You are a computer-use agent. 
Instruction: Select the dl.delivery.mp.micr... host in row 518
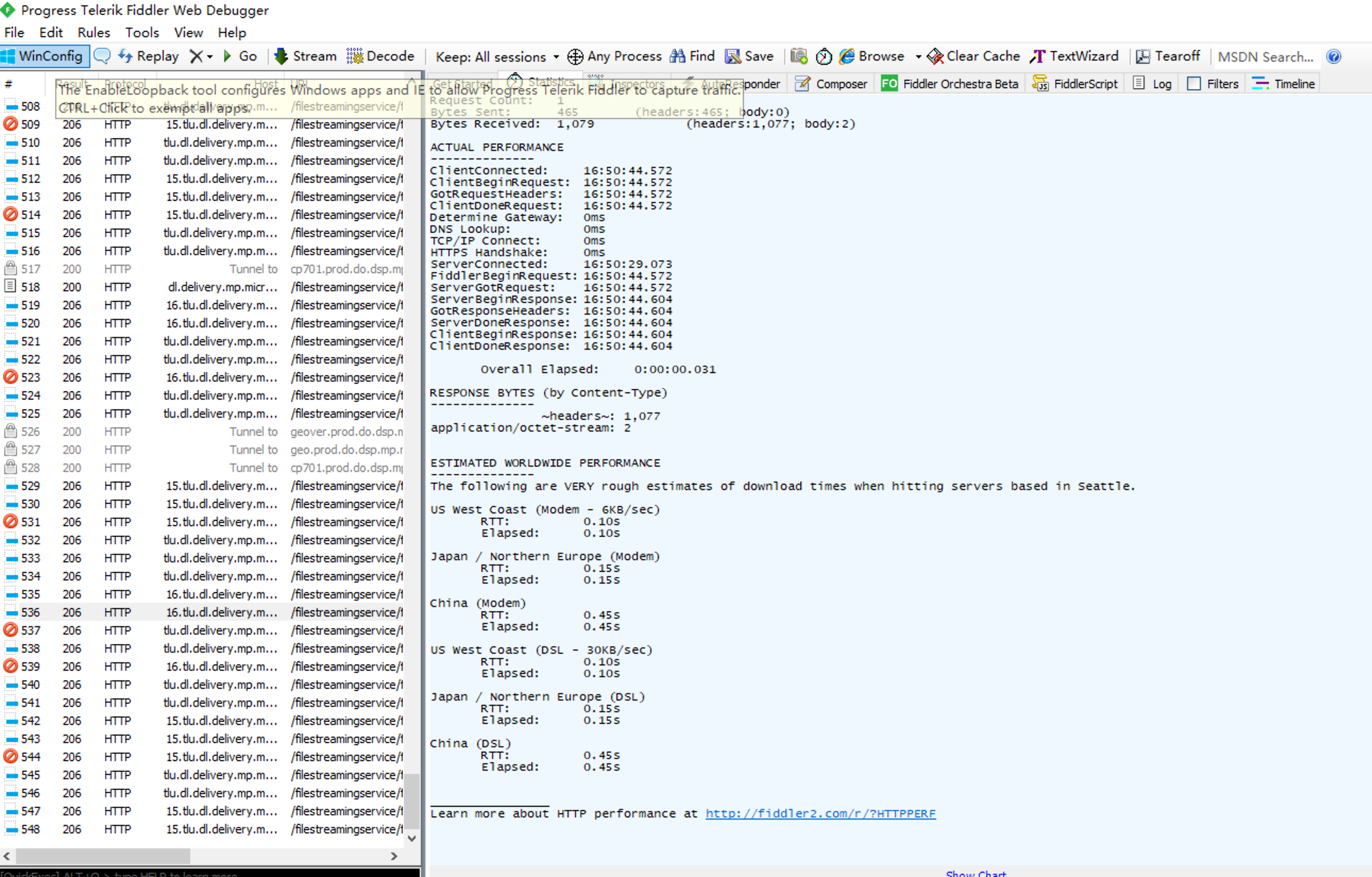pyautogui.click(x=222, y=287)
